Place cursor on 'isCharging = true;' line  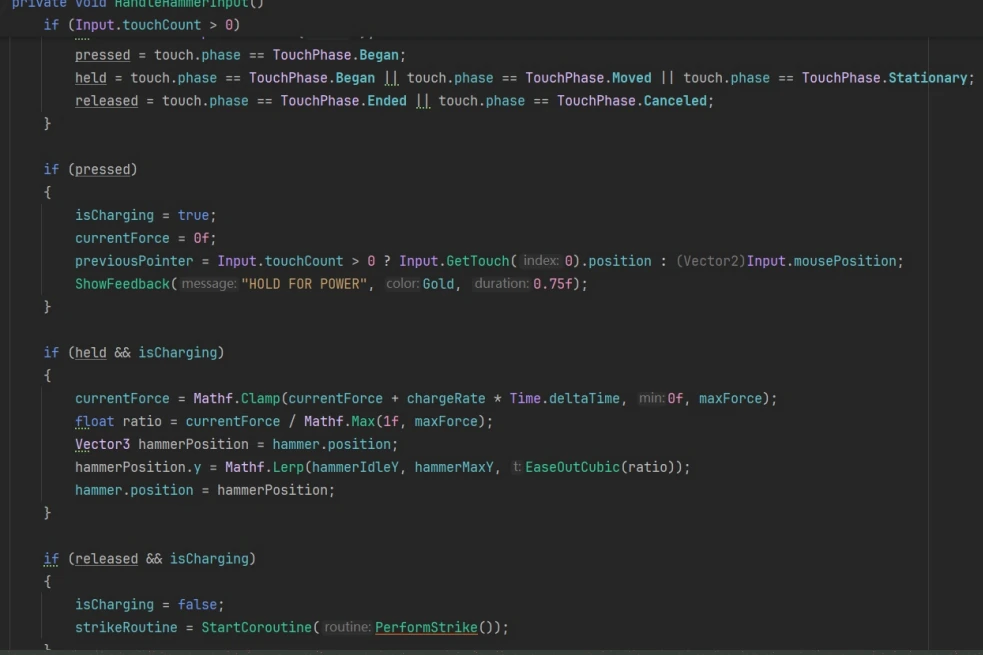(x=145, y=215)
